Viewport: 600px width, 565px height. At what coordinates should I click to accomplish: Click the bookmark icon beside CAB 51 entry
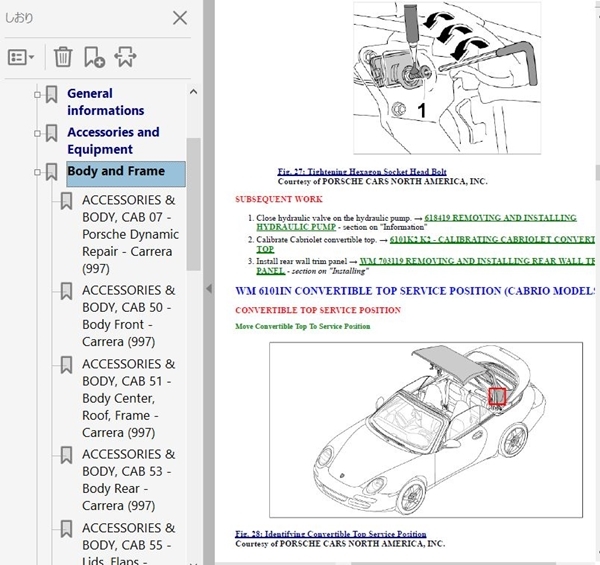[66, 365]
